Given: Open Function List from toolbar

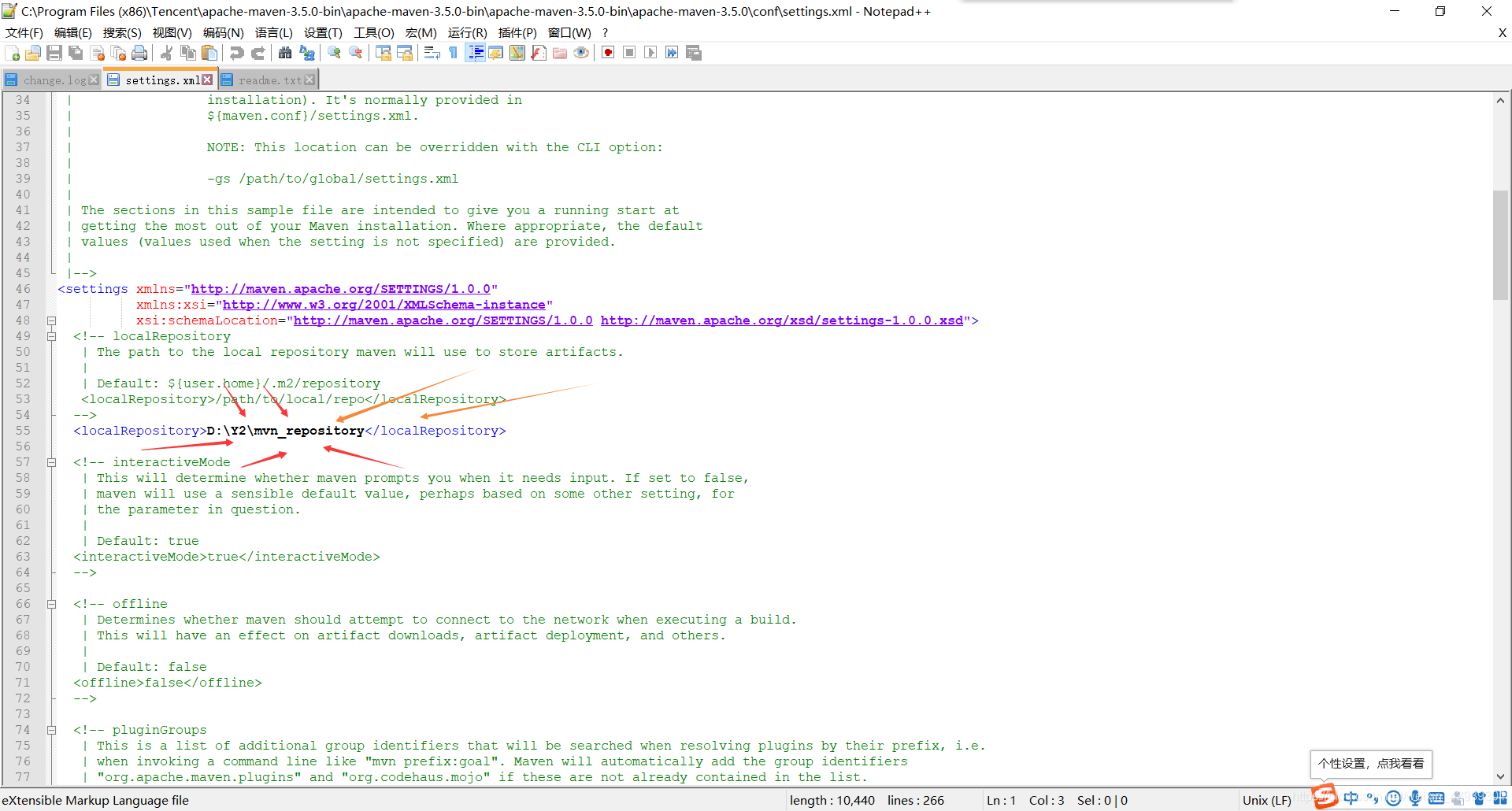Looking at the screenshot, I should [539, 53].
